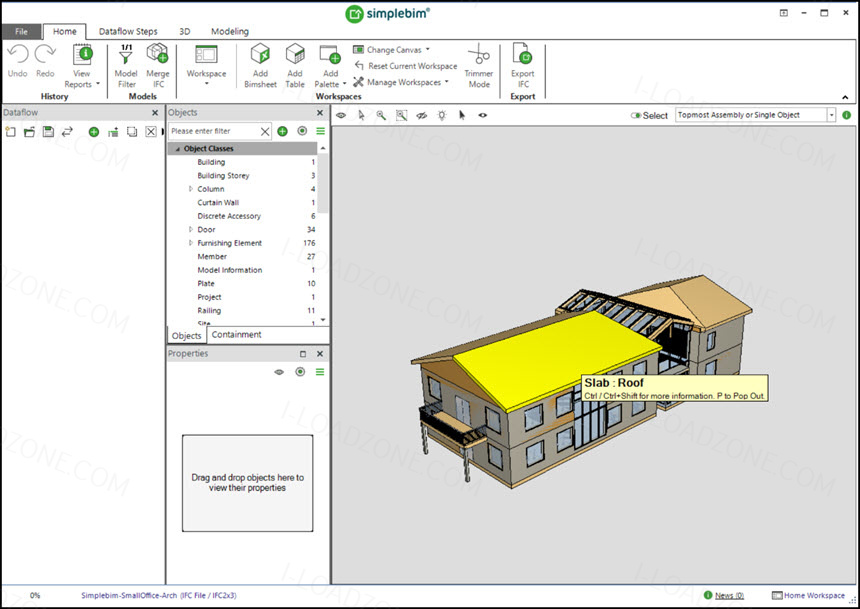The image size is (860, 609).
Task: Click Open dataflow folder icon
Action: click(x=29, y=132)
